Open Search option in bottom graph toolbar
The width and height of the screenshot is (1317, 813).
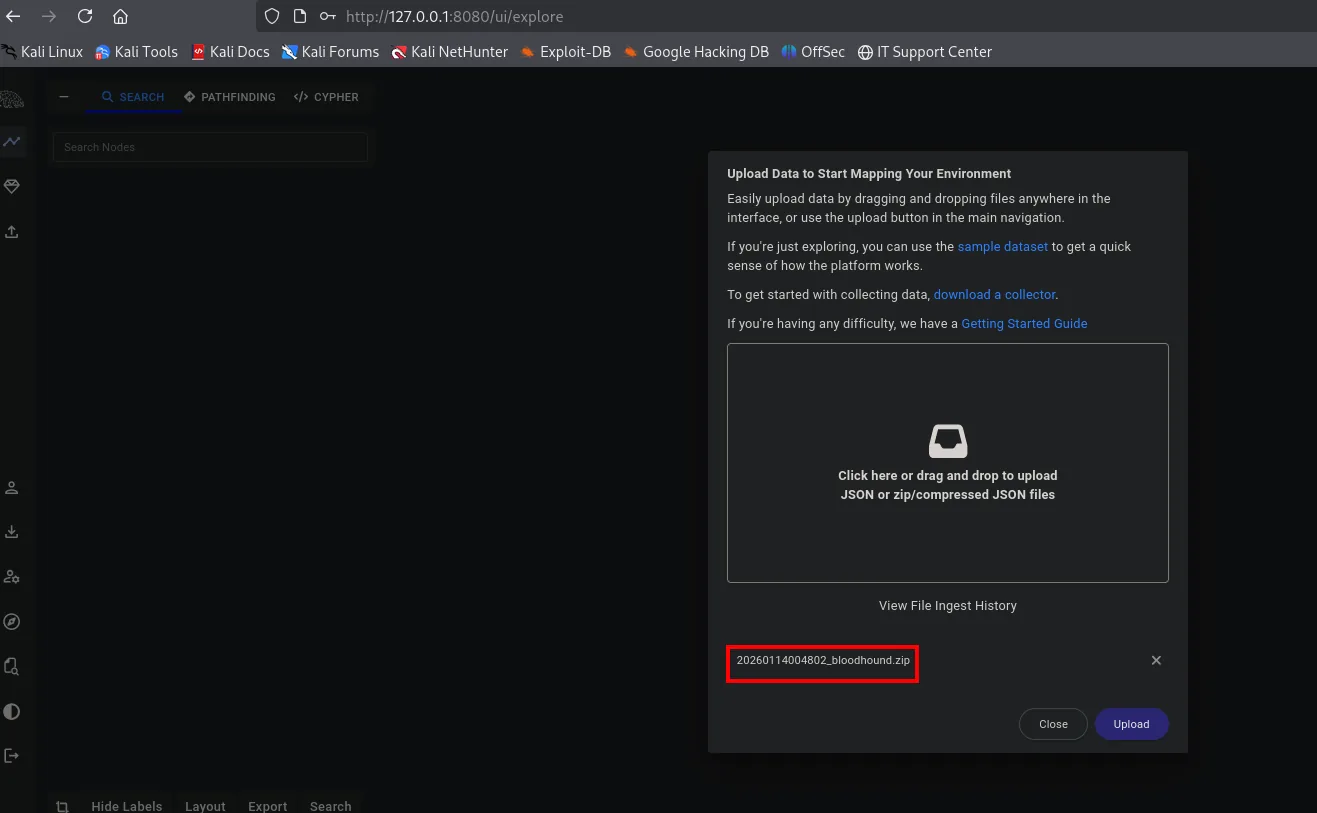pos(330,806)
